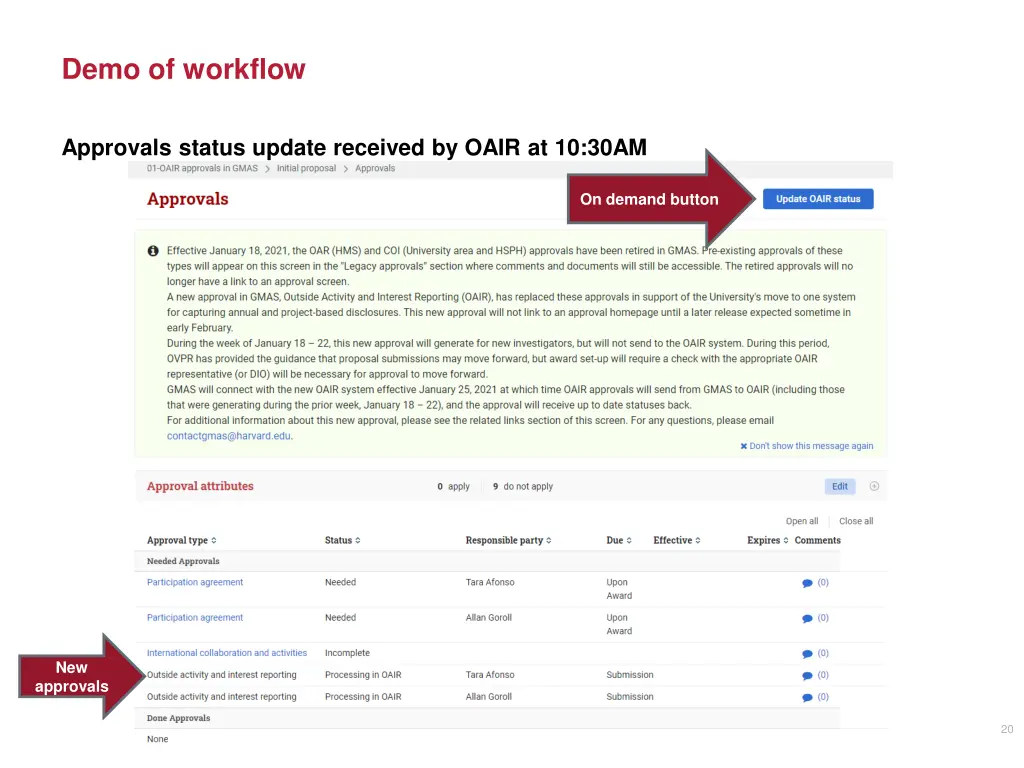The width and height of the screenshot is (1024, 768).
Task: Expand the Approval attributes plus icon
Action: (874, 486)
